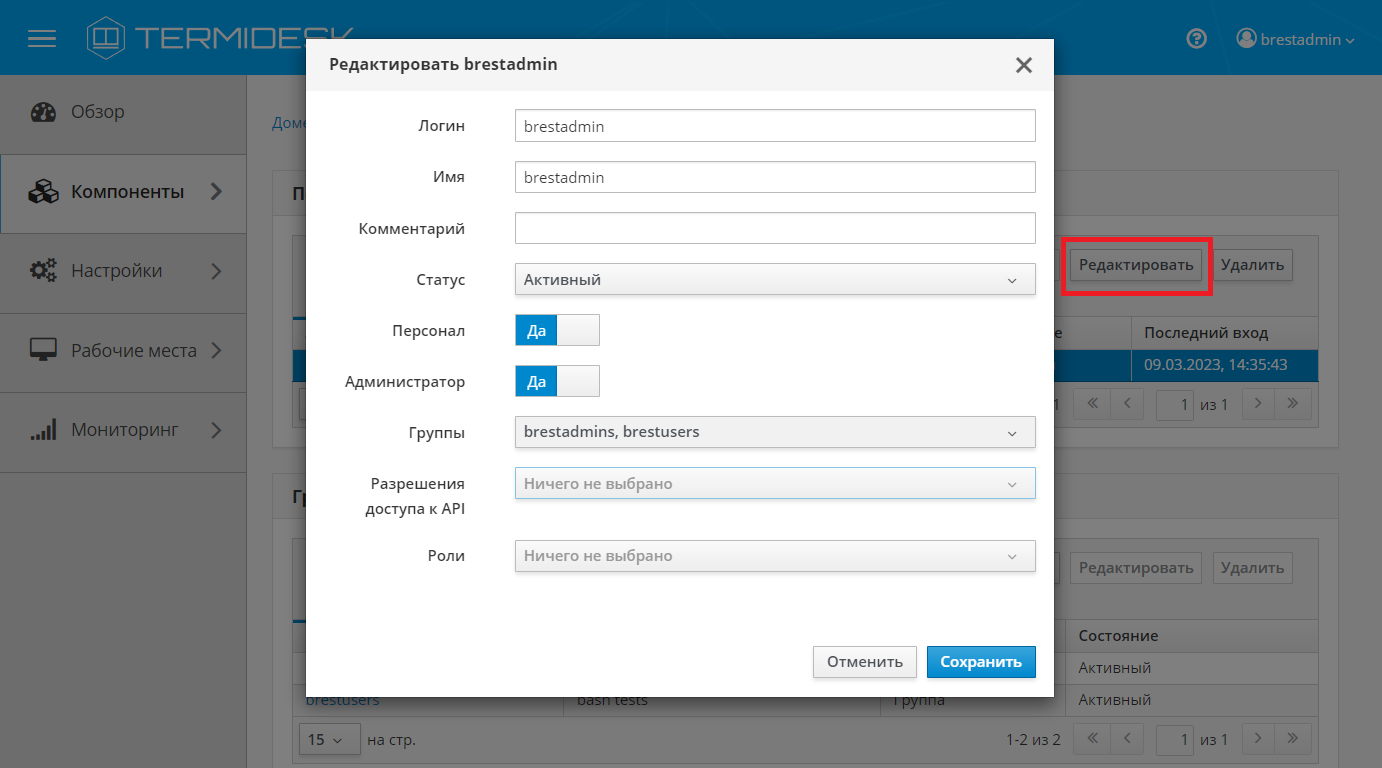Click the help question mark icon
This screenshot has width=1382, height=768.
pyautogui.click(x=1196, y=39)
